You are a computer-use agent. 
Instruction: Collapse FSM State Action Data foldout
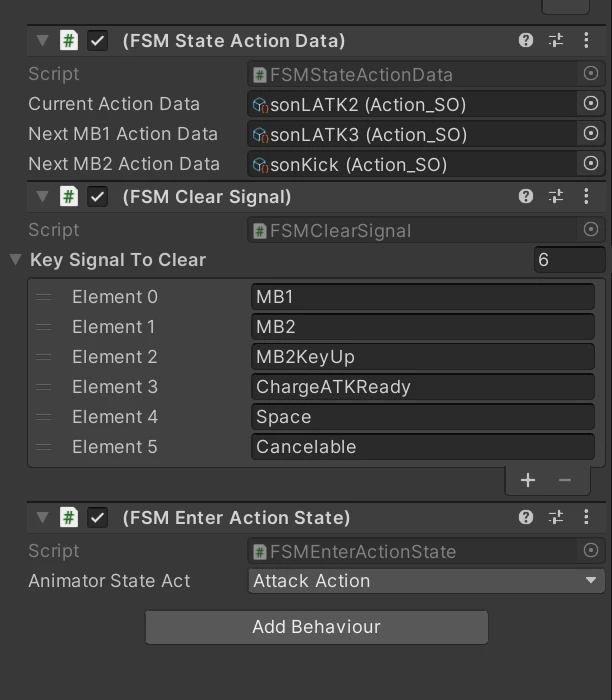tap(42, 41)
